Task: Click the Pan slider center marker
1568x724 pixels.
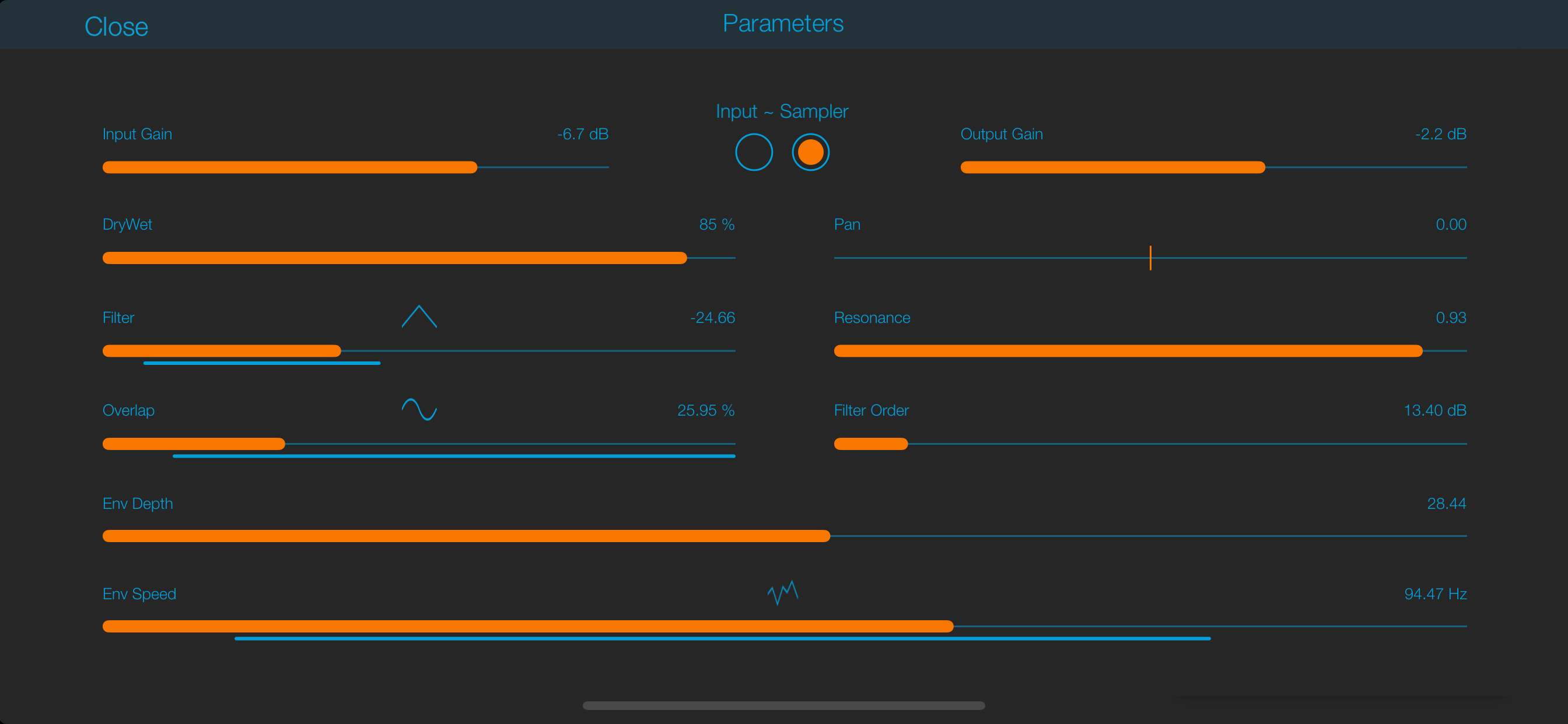Action: [1150, 258]
